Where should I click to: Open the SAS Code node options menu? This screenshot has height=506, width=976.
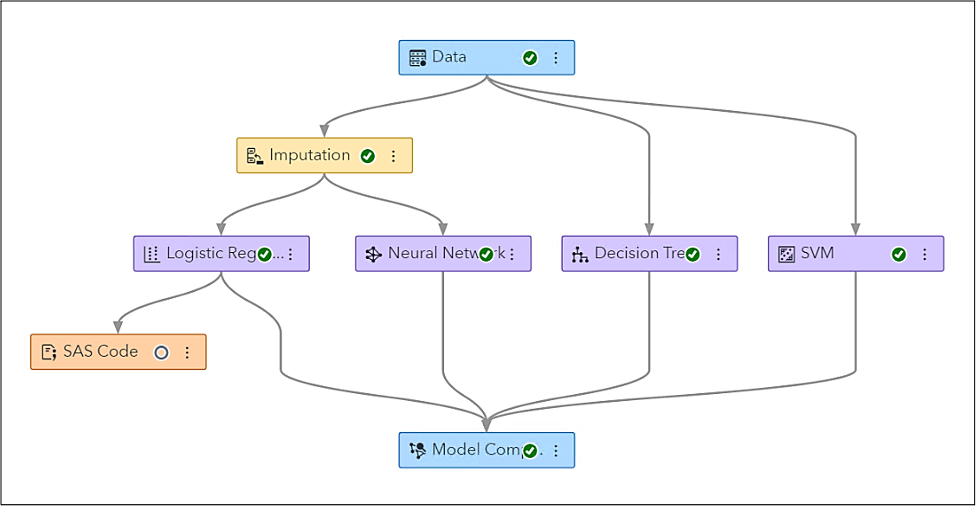[x=187, y=352]
